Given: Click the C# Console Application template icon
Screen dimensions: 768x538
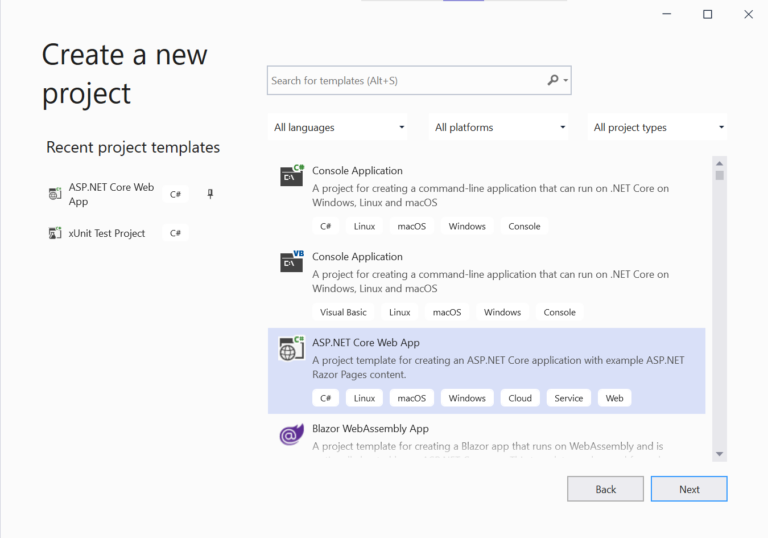Looking at the screenshot, I should coord(291,176).
